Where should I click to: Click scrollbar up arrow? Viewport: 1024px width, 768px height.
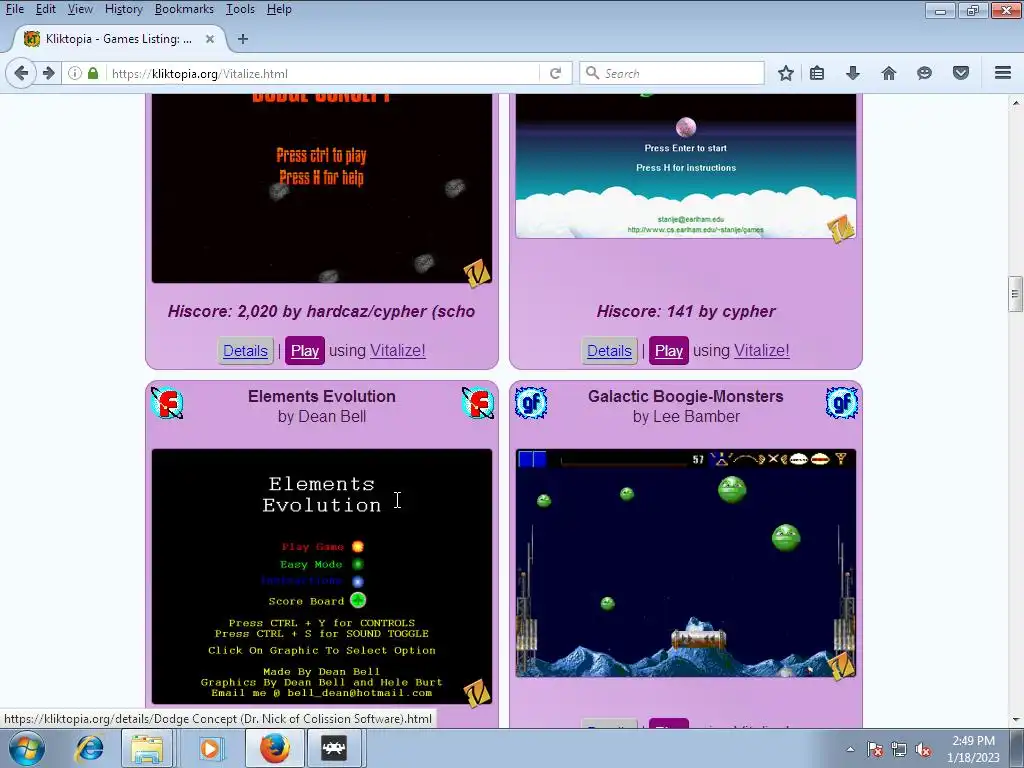pos(1015,103)
